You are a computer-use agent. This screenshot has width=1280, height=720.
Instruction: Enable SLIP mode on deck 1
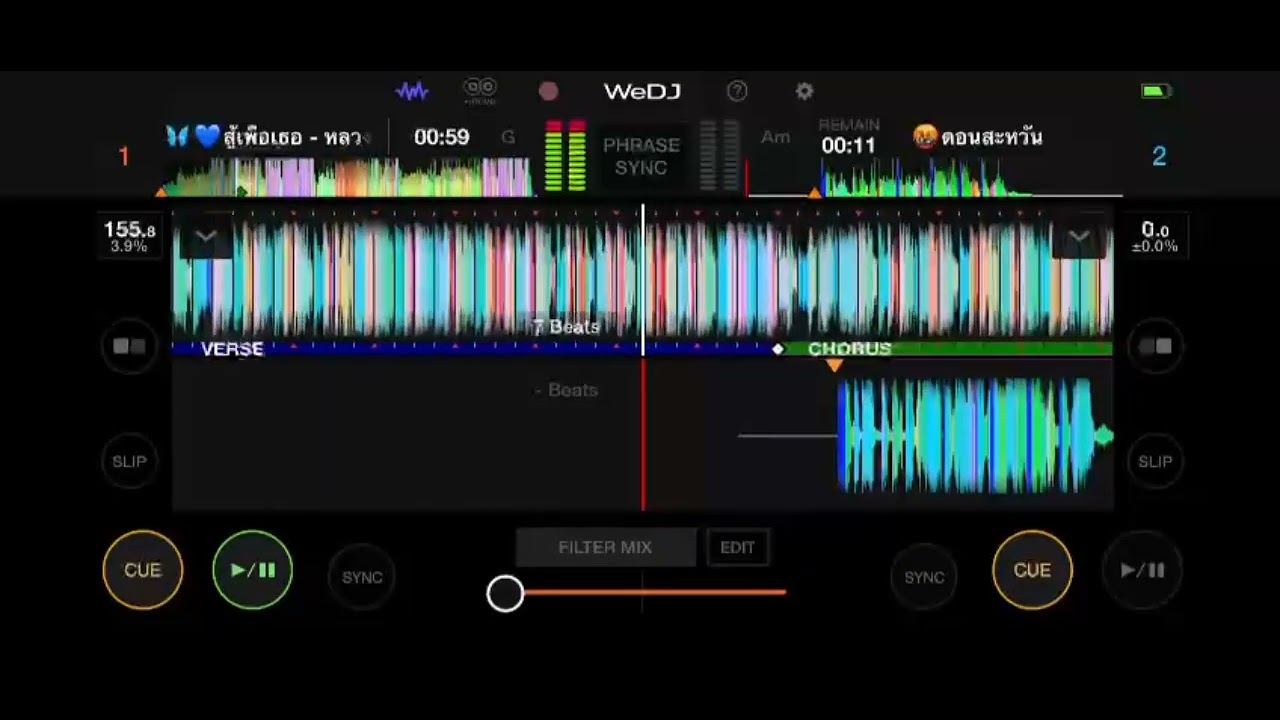(129, 461)
